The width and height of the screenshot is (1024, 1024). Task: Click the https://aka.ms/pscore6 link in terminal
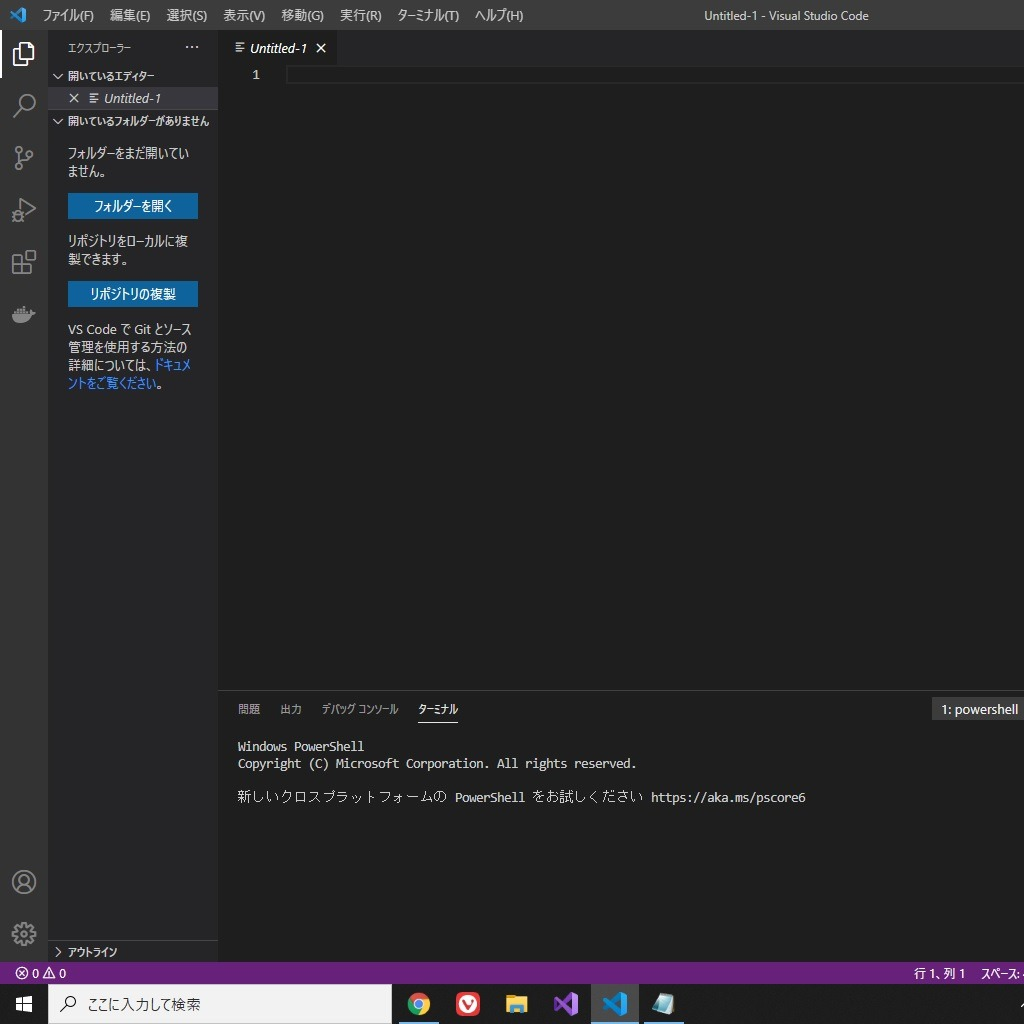[728, 797]
